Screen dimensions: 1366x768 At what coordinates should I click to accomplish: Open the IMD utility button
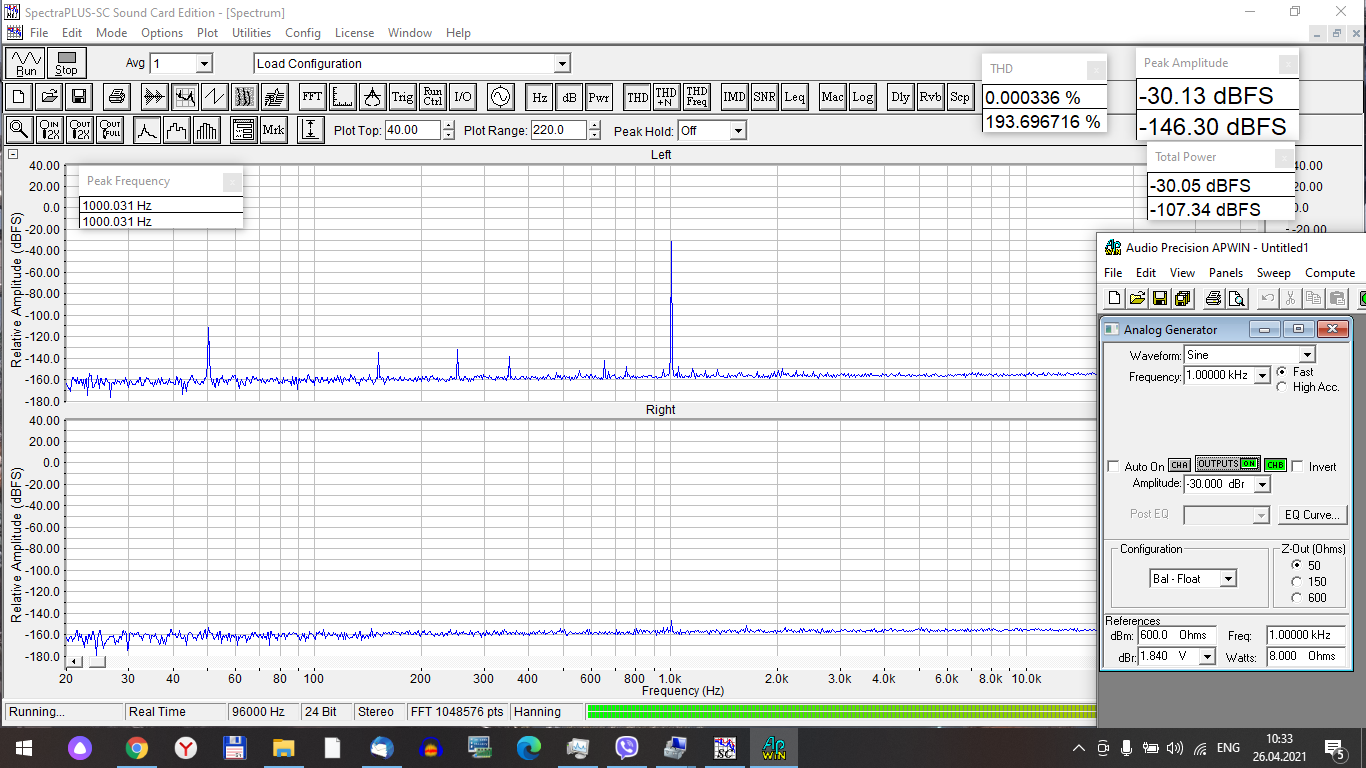point(735,97)
